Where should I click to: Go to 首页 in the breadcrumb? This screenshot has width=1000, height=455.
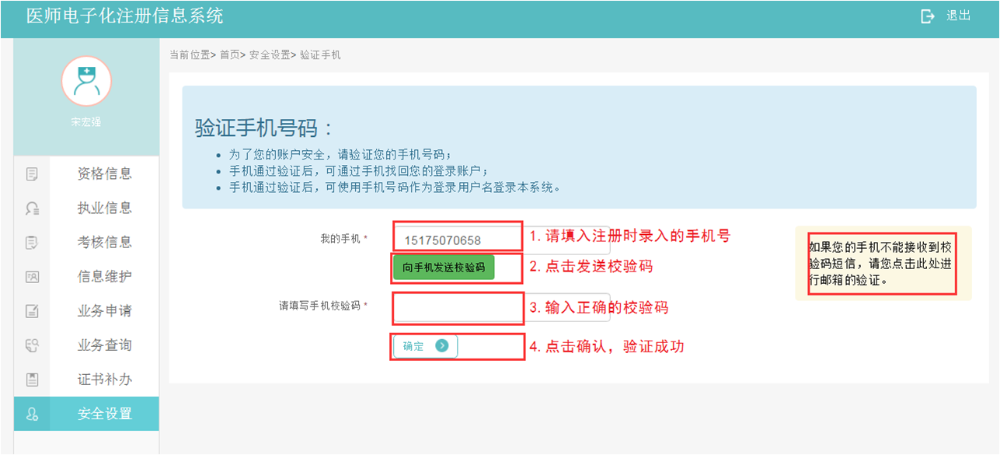click(230, 55)
